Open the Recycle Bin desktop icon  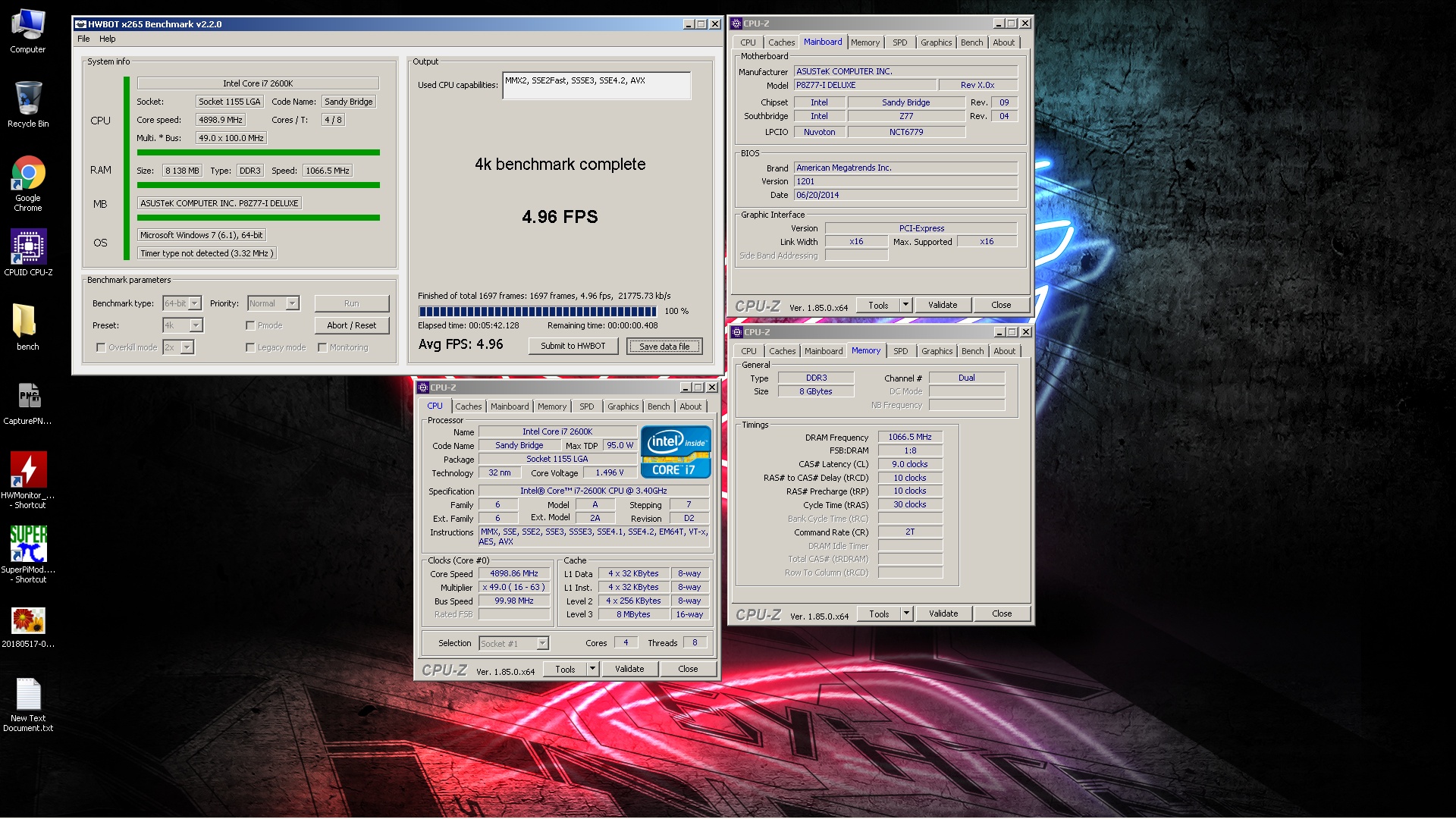tap(28, 105)
